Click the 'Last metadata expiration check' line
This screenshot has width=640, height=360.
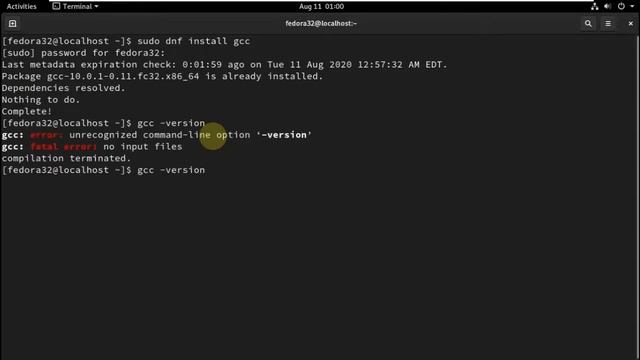click(x=224, y=64)
